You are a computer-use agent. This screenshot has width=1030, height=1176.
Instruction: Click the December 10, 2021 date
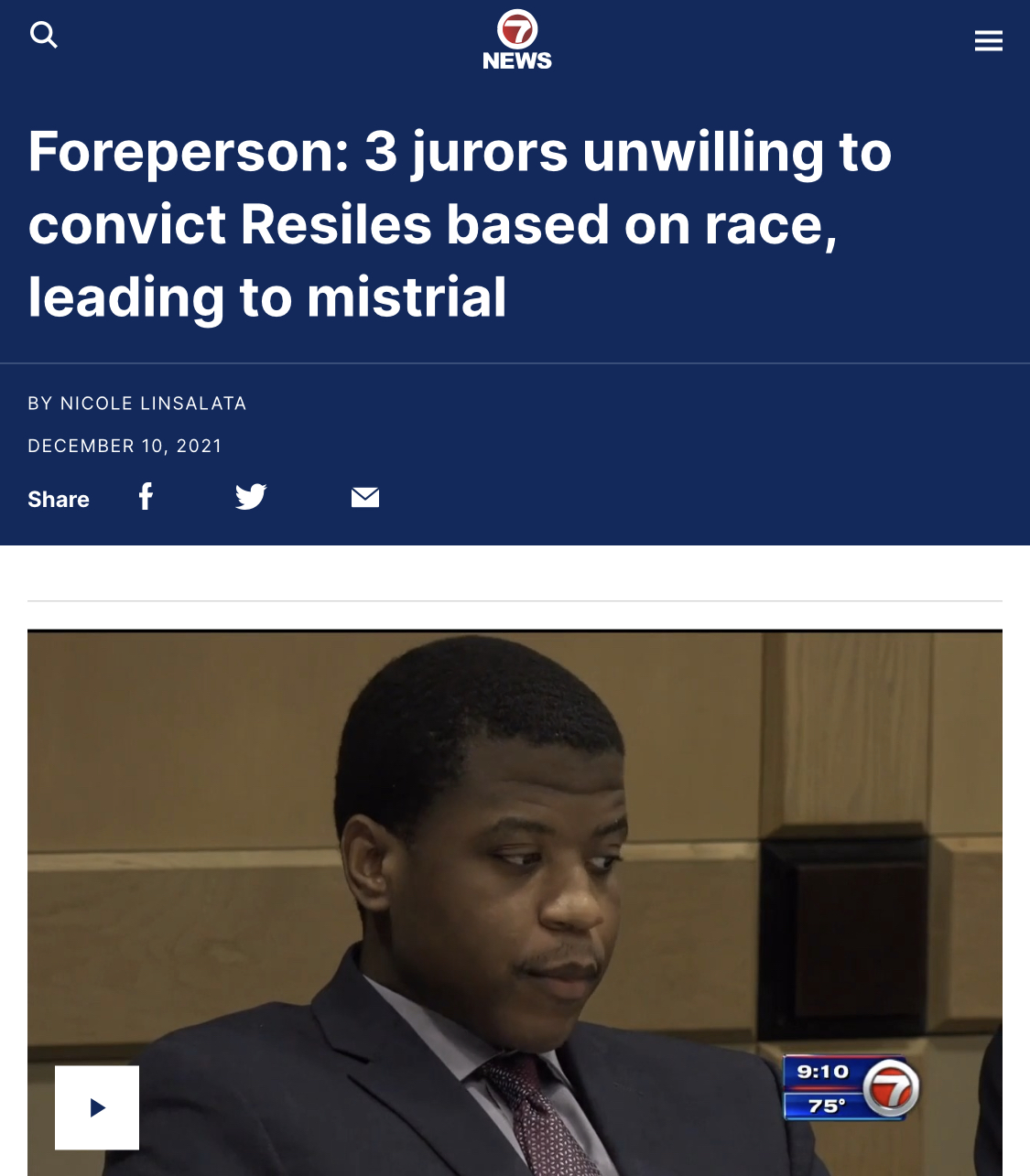125,446
